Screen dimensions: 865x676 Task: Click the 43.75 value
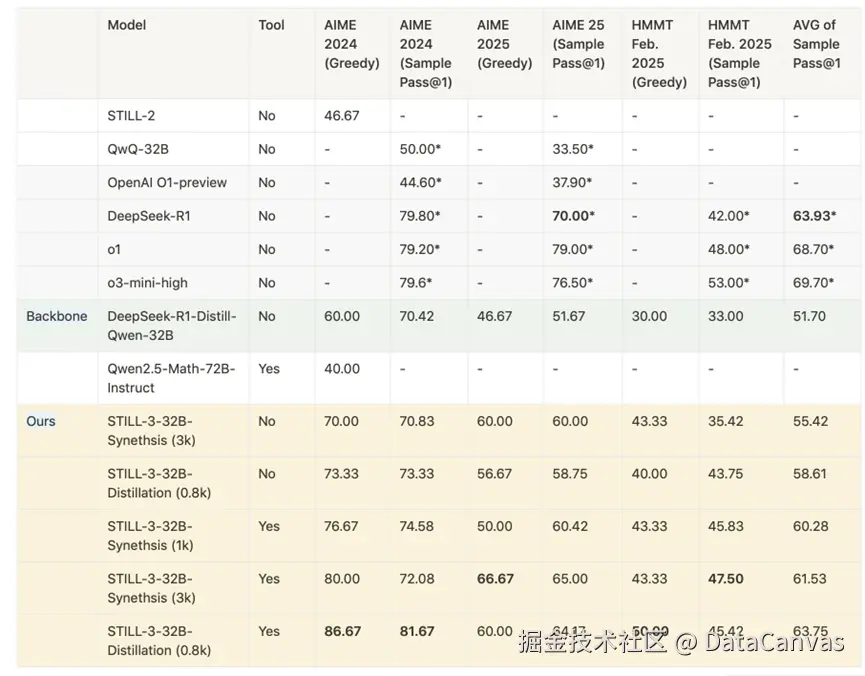pos(725,473)
